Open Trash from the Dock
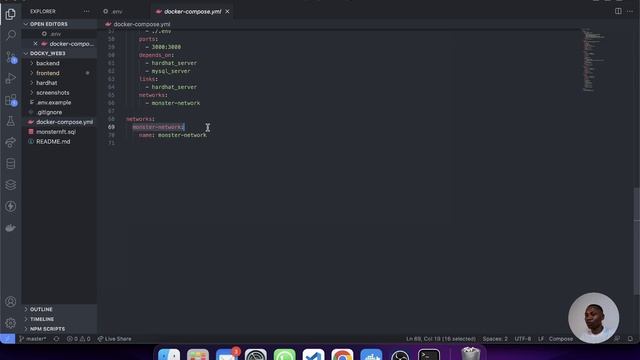Screen dimensions: 640x360 pos(471,353)
